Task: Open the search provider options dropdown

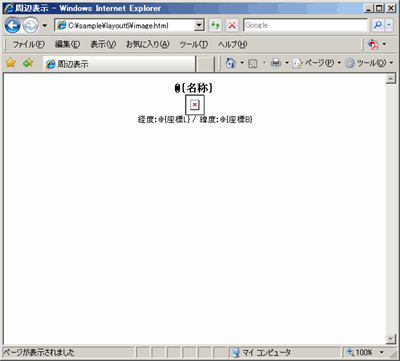Action: pyautogui.click(x=389, y=25)
